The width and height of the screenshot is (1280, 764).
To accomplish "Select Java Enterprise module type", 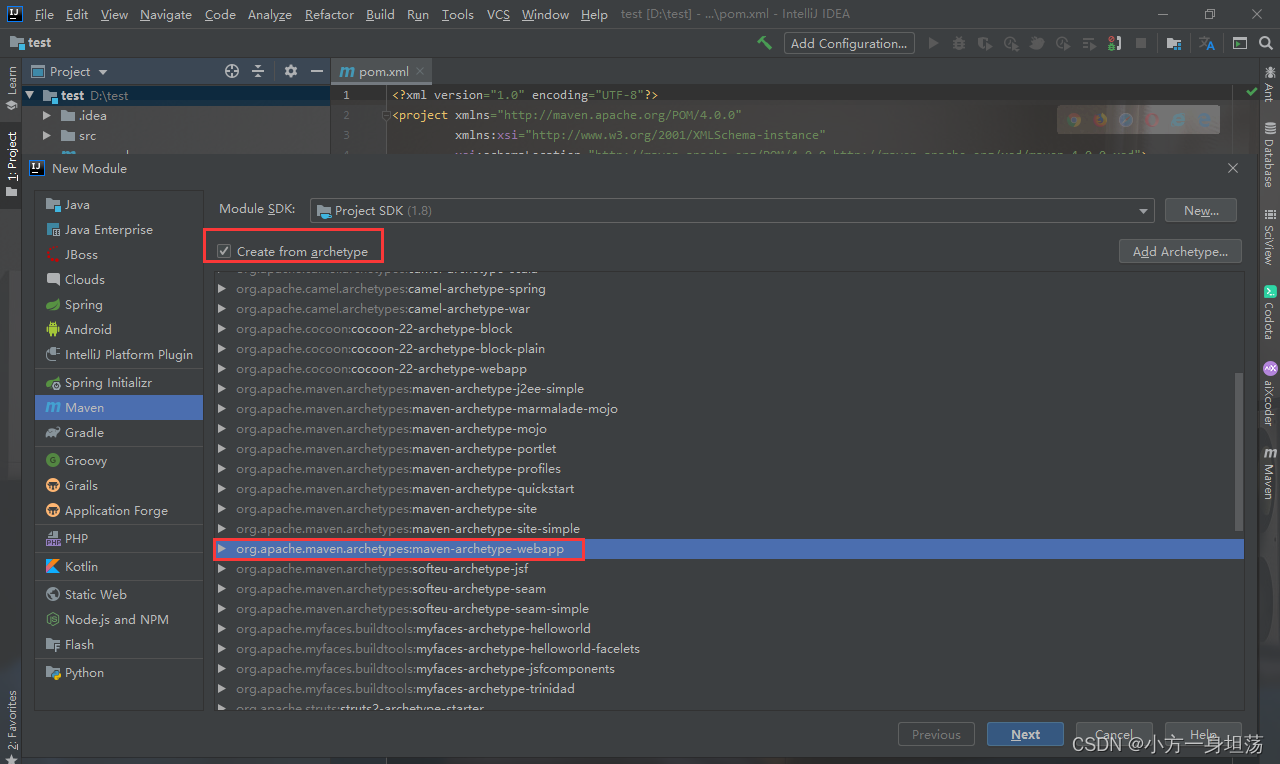I will pyautogui.click(x=119, y=229).
